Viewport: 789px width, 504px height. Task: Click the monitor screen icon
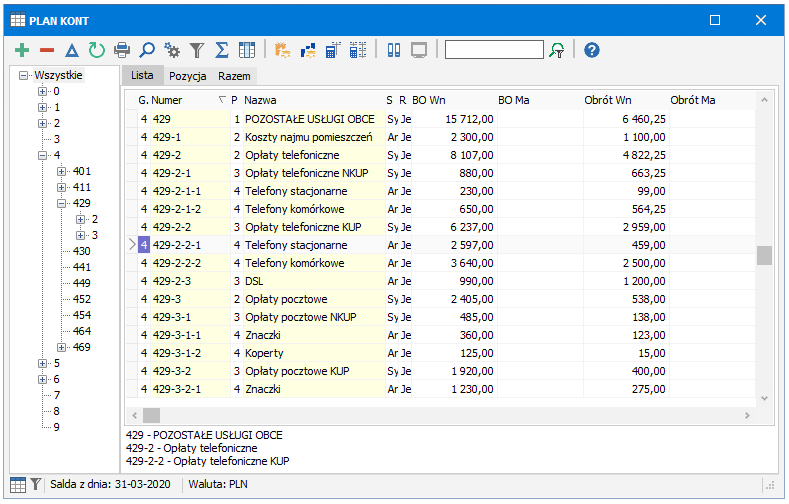tap(419, 50)
